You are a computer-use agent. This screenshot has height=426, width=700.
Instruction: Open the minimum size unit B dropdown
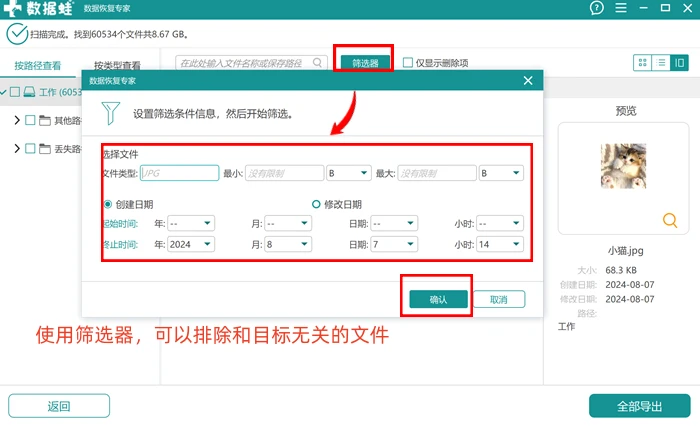coord(349,173)
